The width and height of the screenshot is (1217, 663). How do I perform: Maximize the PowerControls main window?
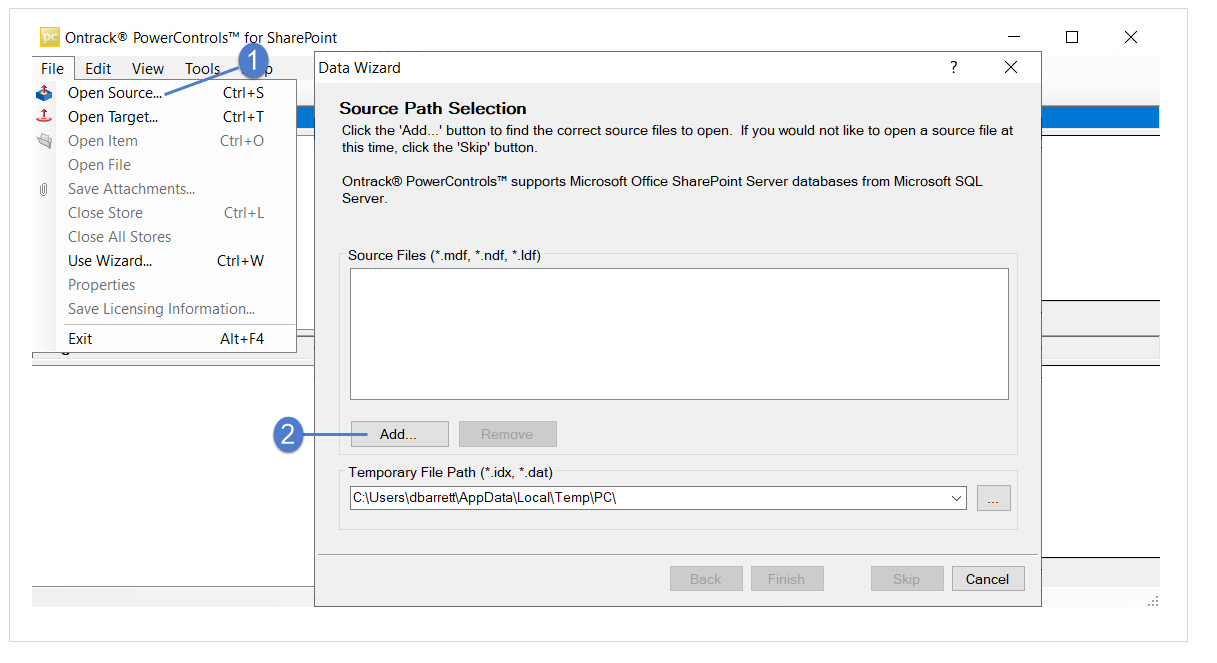coord(1072,37)
